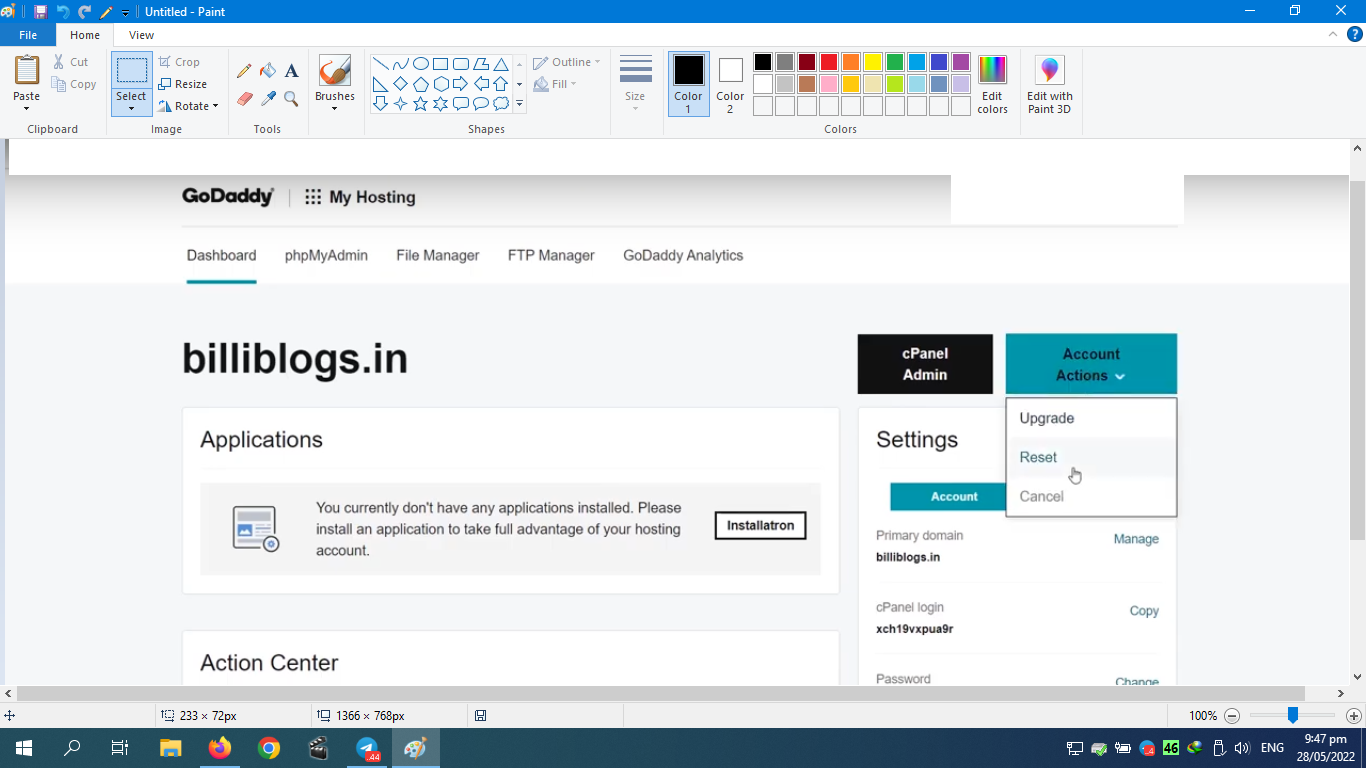
Task: Launch Edit with Paint 3D
Action: pyautogui.click(x=1049, y=85)
